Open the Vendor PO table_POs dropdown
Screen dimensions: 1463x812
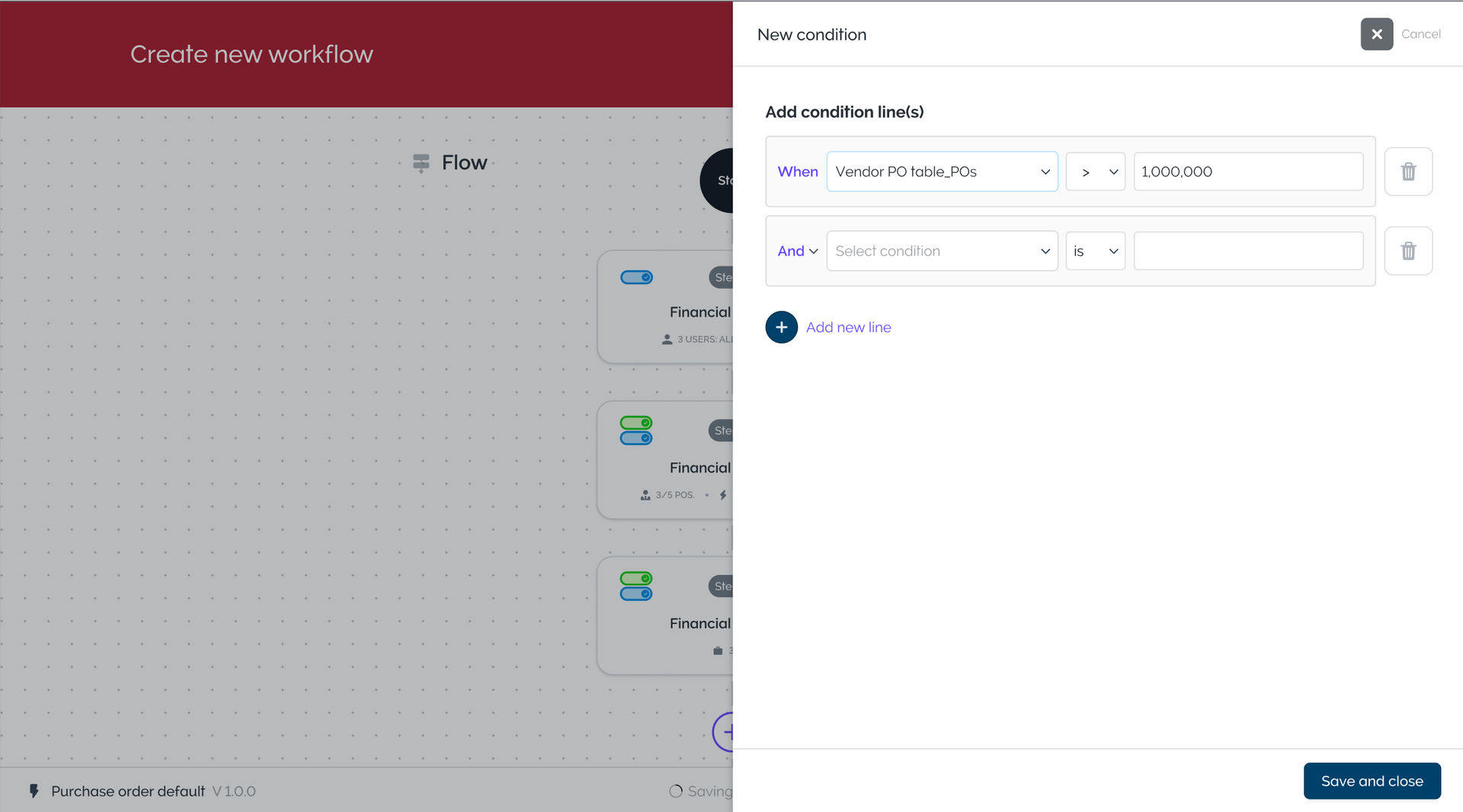(x=942, y=171)
